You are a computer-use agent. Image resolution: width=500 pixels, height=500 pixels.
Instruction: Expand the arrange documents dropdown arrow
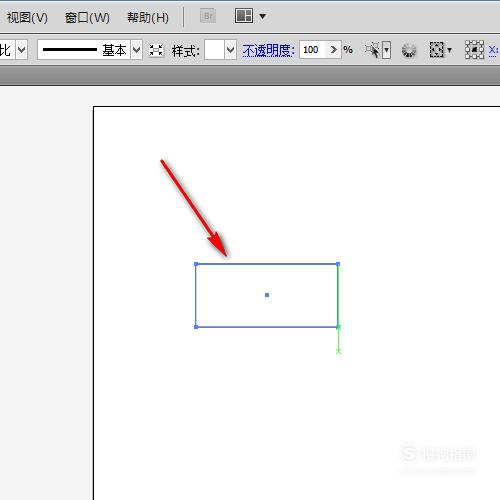(263, 16)
